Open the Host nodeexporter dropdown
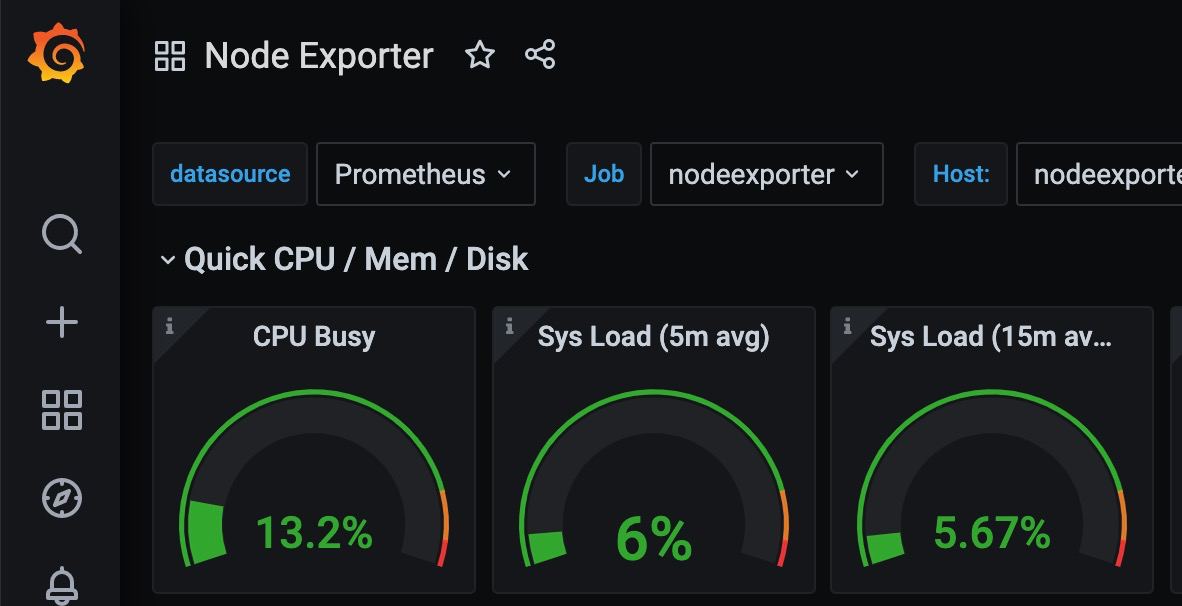 [x=1099, y=174]
